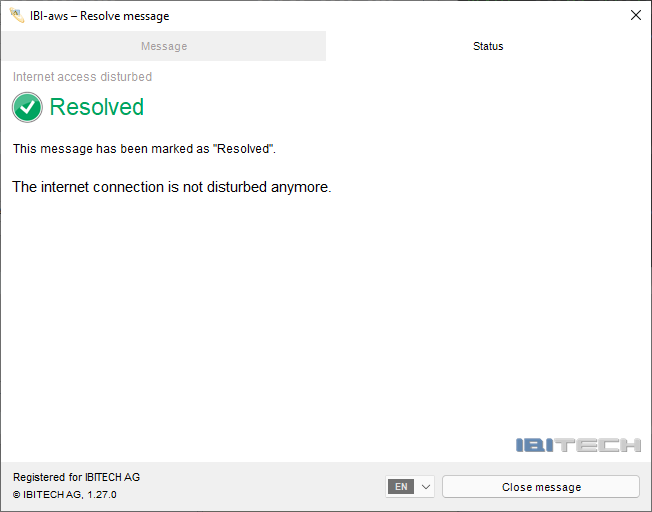The width and height of the screenshot is (652, 512).
Task: Click the grey EN language badge
Action: coord(400,487)
